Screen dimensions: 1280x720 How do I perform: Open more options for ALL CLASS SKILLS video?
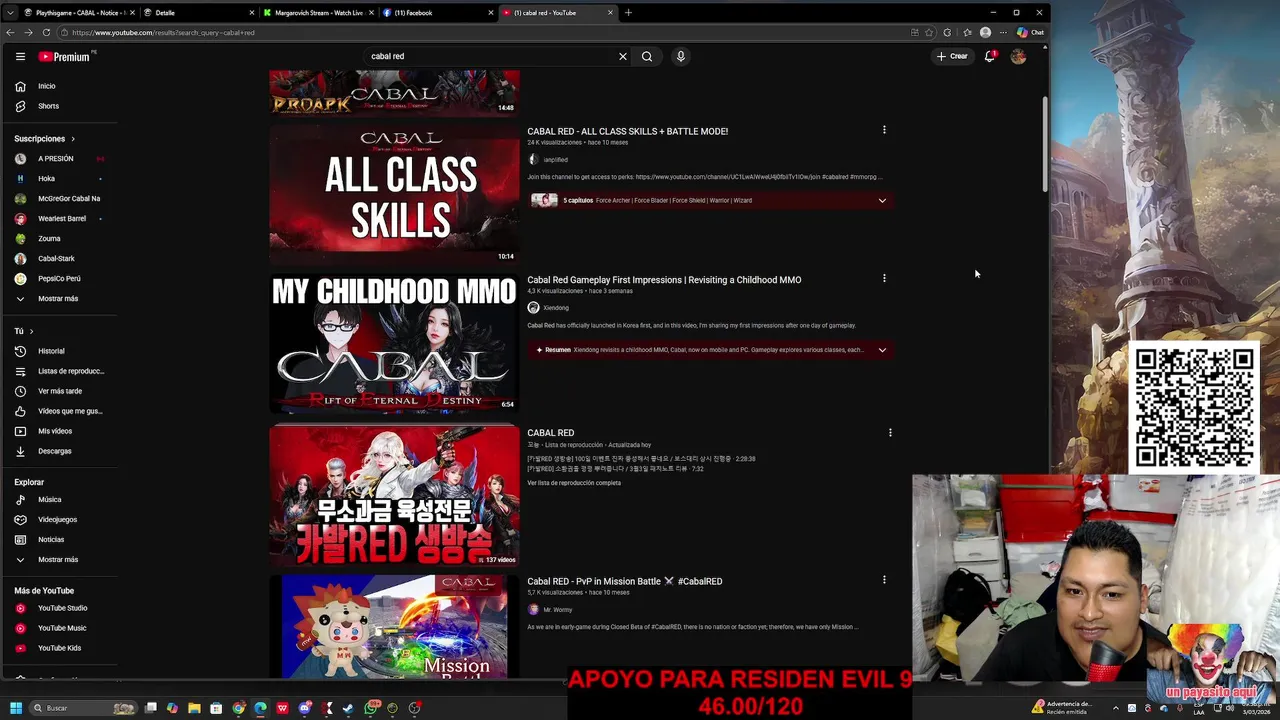884,130
